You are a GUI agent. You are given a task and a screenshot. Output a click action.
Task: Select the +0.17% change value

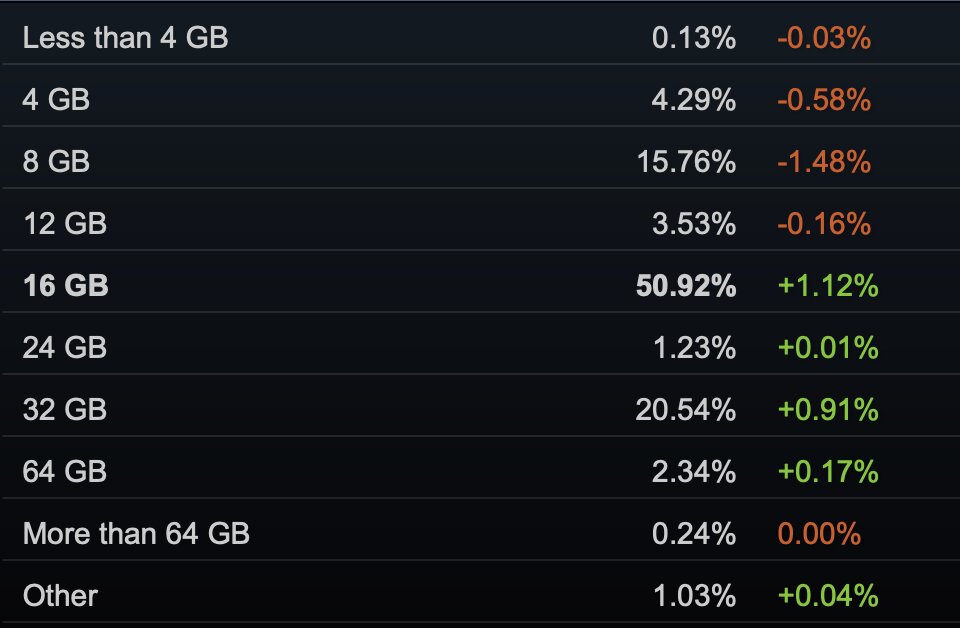pyautogui.click(x=828, y=472)
